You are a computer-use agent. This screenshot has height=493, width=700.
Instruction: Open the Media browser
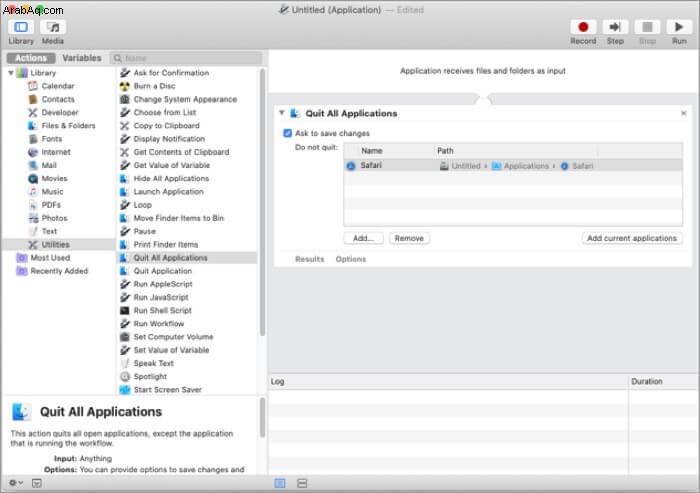coord(53,27)
